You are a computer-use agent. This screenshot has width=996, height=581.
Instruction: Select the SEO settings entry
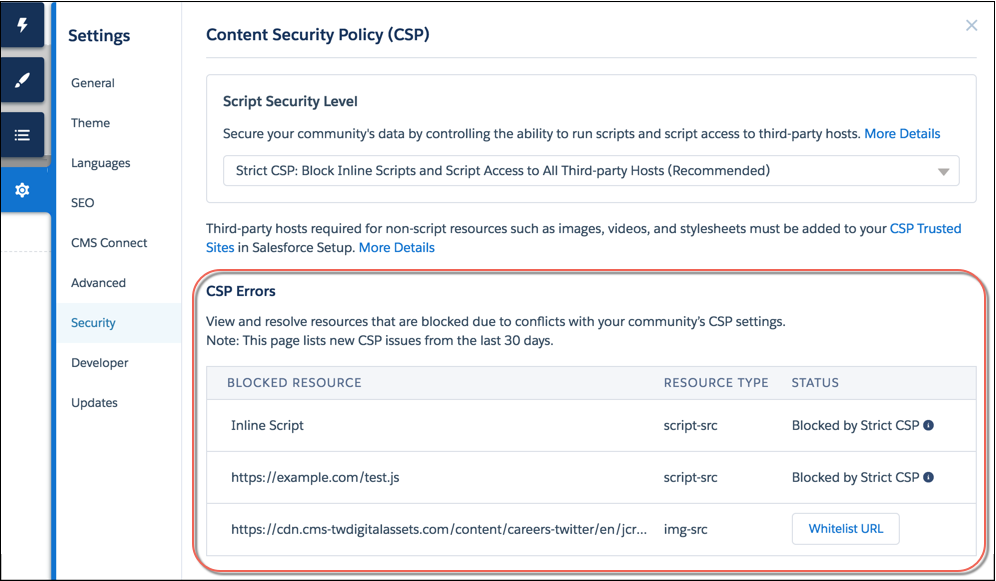tap(82, 202)
